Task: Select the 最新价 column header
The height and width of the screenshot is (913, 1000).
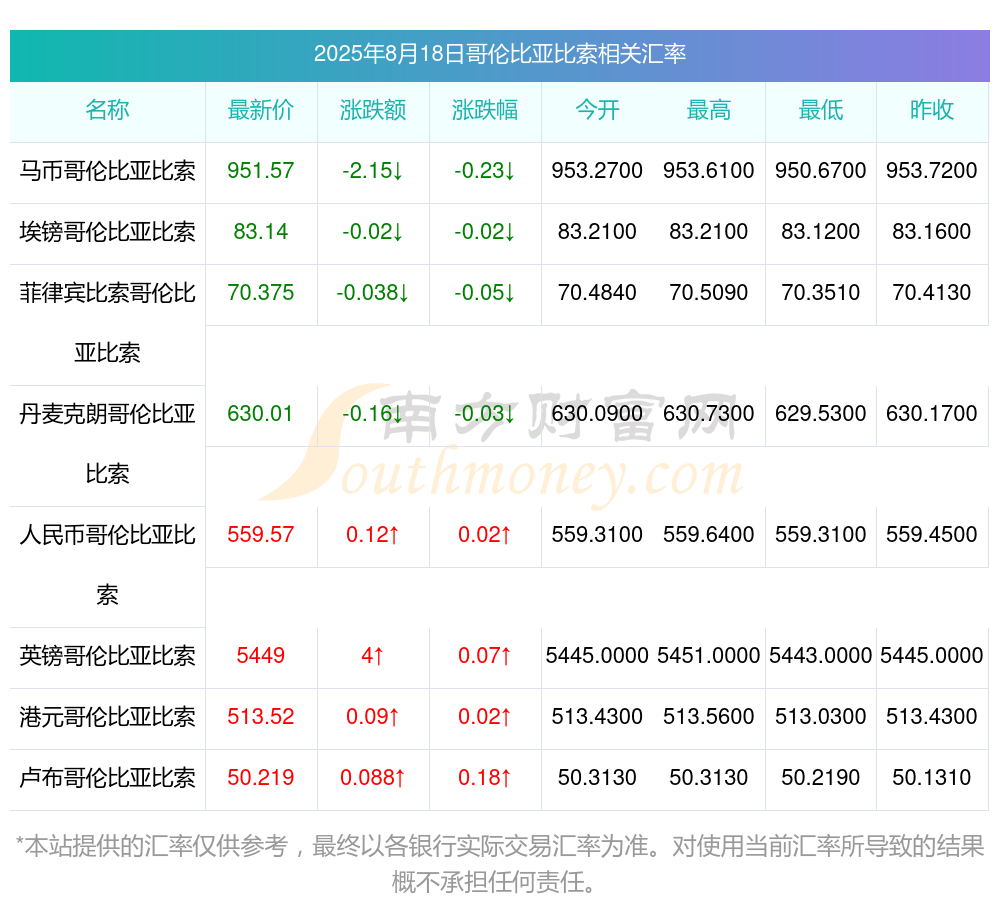Action: 261,110
